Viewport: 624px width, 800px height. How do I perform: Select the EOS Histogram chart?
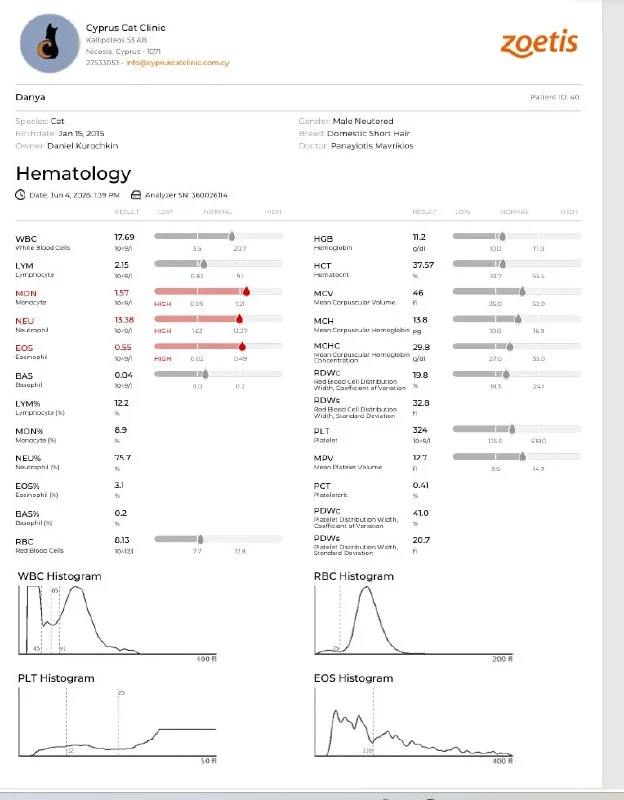click(414, 722)
